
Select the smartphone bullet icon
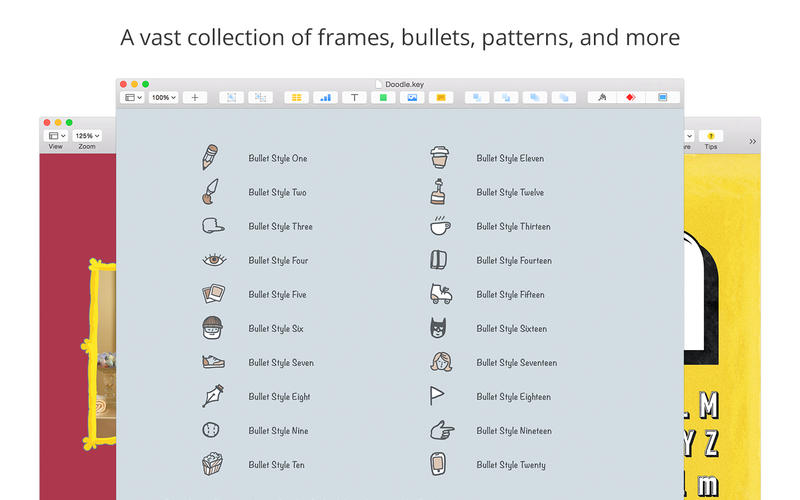point(438,464)
